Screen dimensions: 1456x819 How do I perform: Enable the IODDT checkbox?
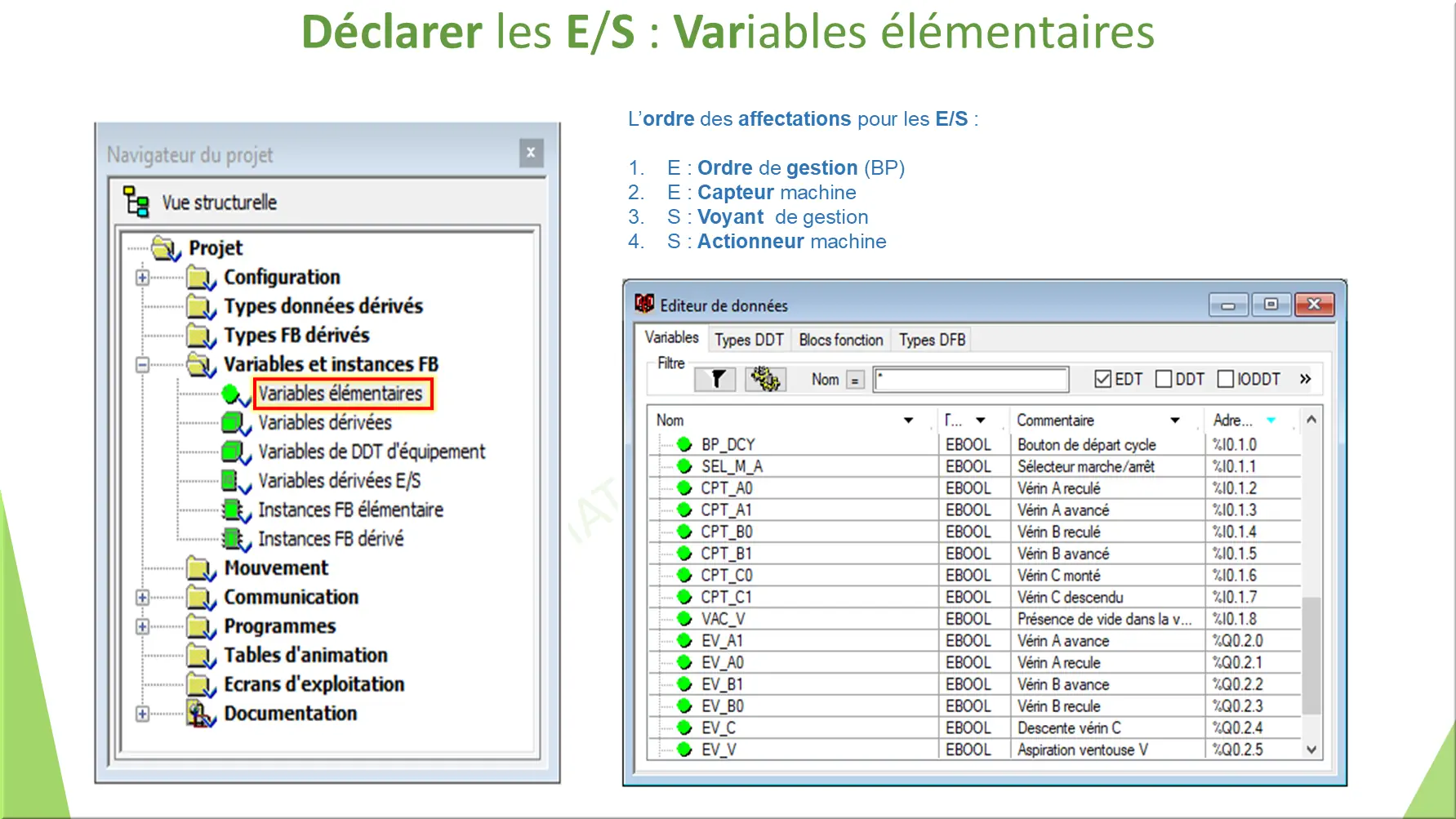point(1225,378)
